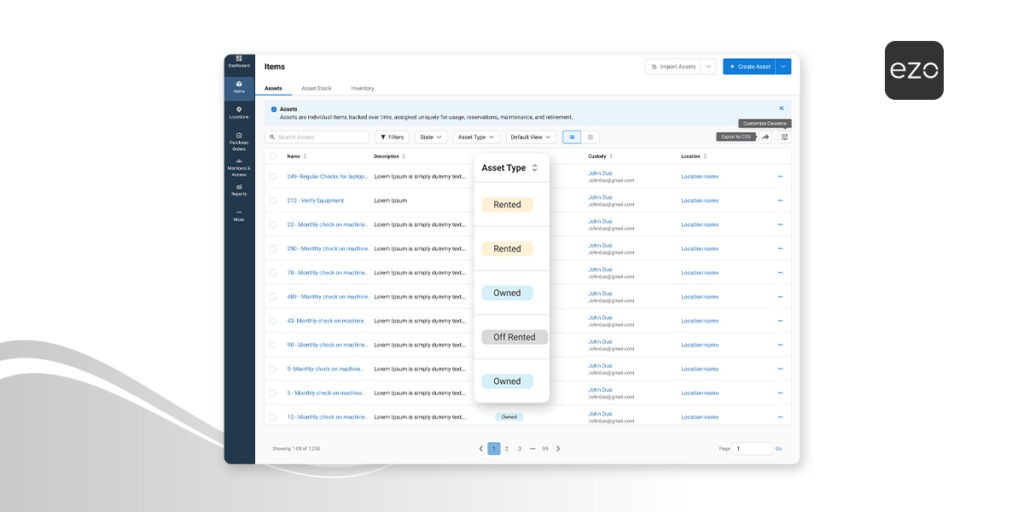Switch to the Asset Stock tab
This screenshot has height=512, width=1024.
pos(316,88)
